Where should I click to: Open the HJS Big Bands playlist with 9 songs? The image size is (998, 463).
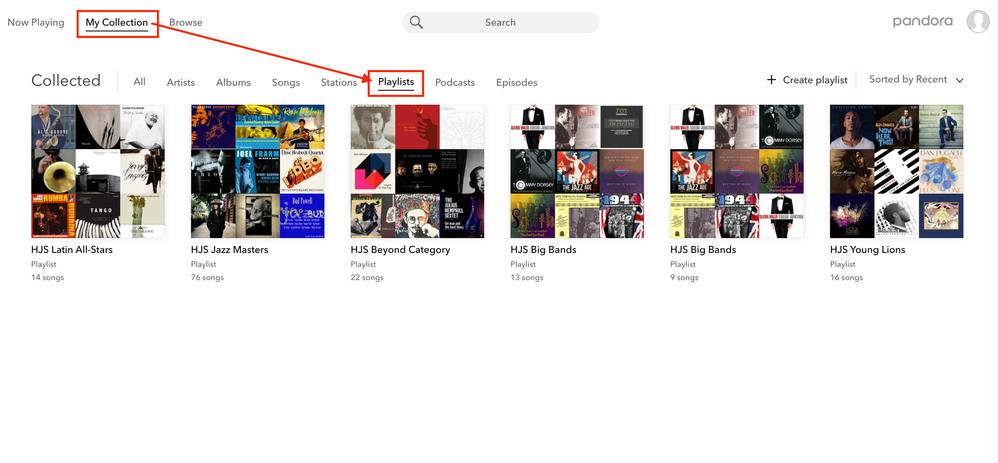coord(737,171)
